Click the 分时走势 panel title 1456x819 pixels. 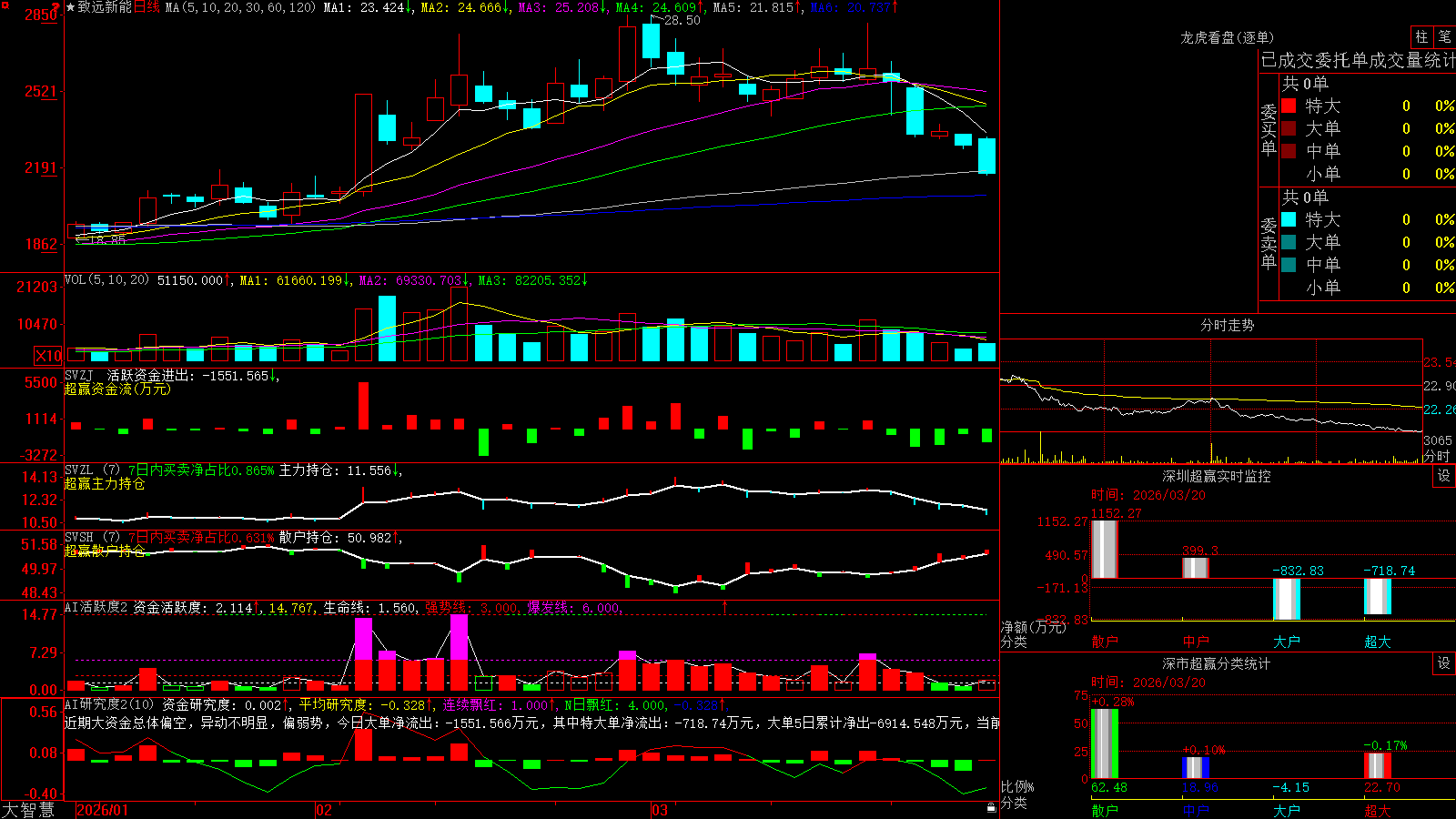point(1227,325)
